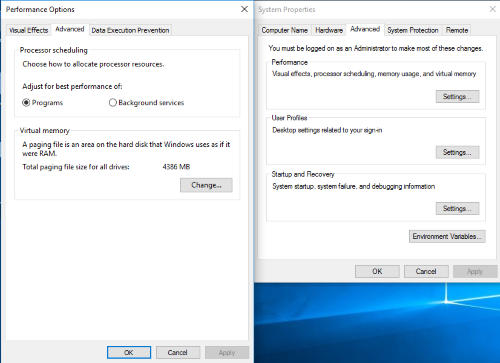
Task: Switch to Data Execution Prevention tab
Action: tap(130, 30)
